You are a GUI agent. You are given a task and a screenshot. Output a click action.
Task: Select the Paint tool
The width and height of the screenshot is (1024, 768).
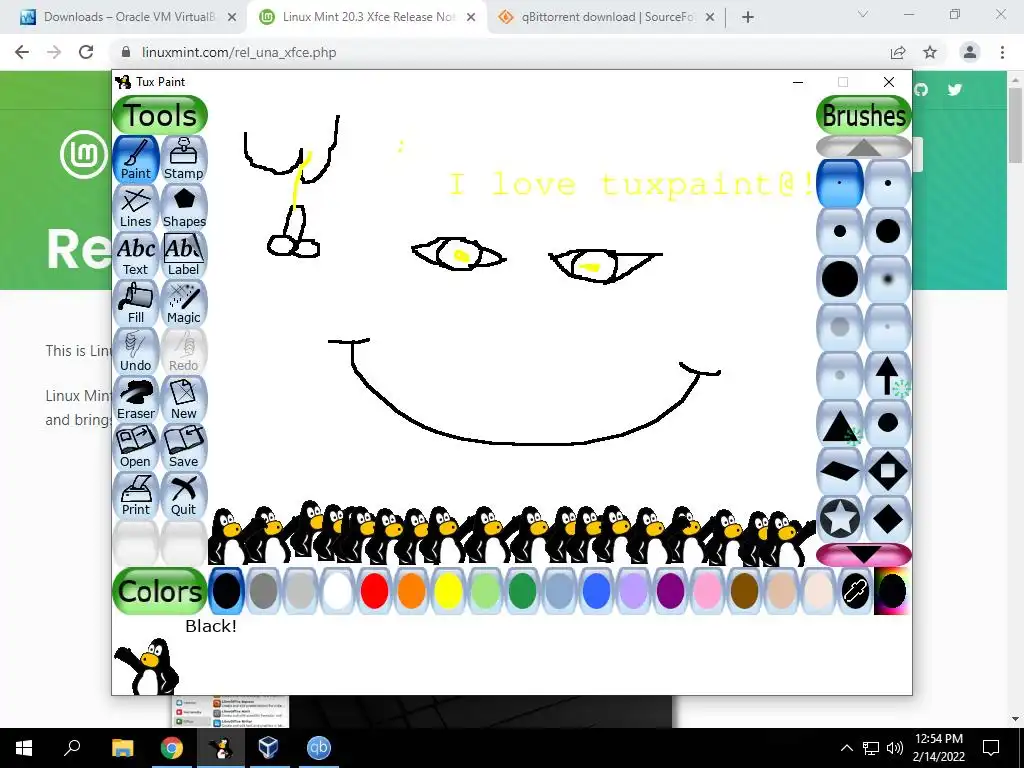tap(136, 159)
